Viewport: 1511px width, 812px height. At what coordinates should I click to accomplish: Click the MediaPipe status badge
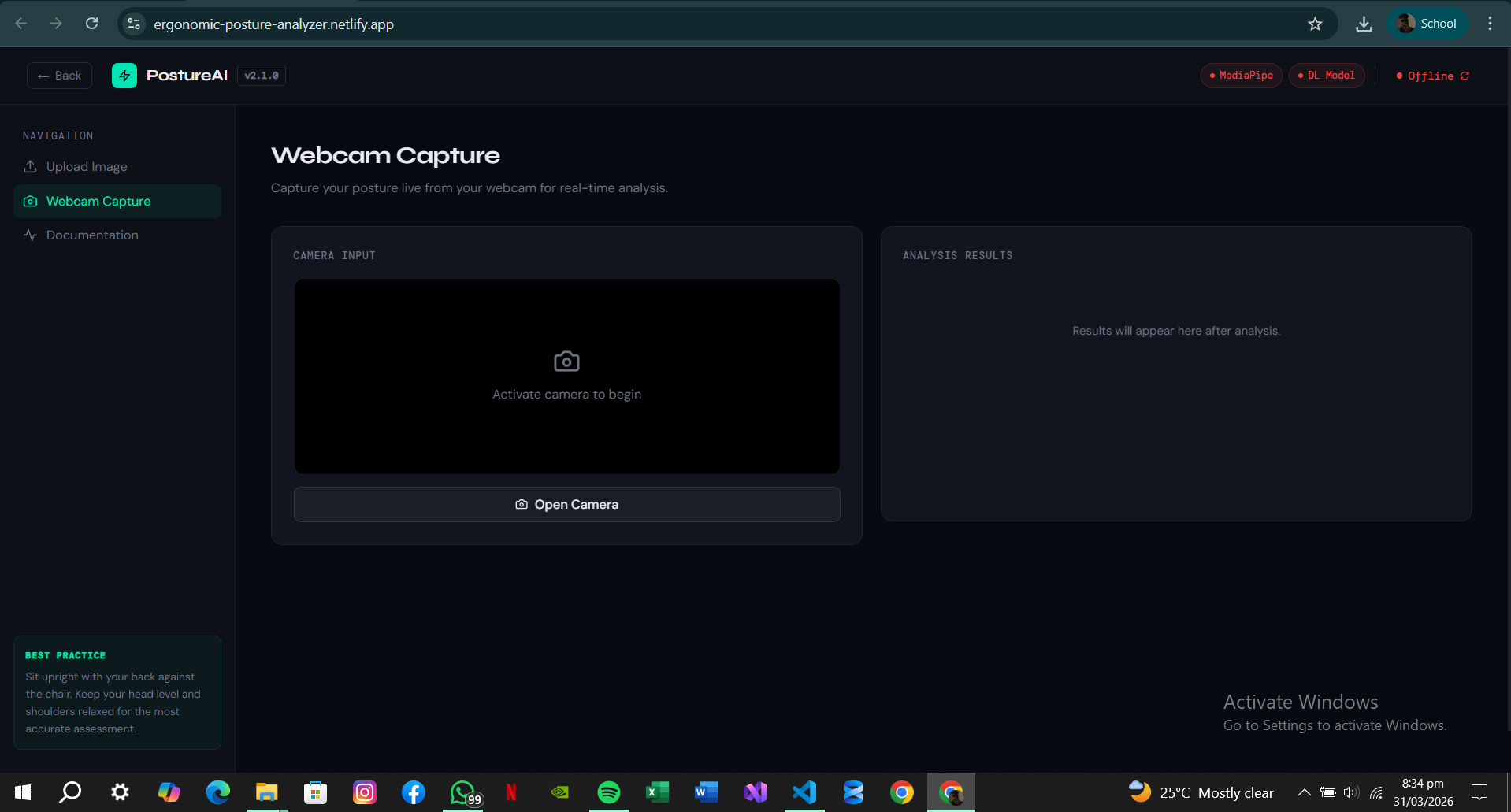[x=1241, y=76]
